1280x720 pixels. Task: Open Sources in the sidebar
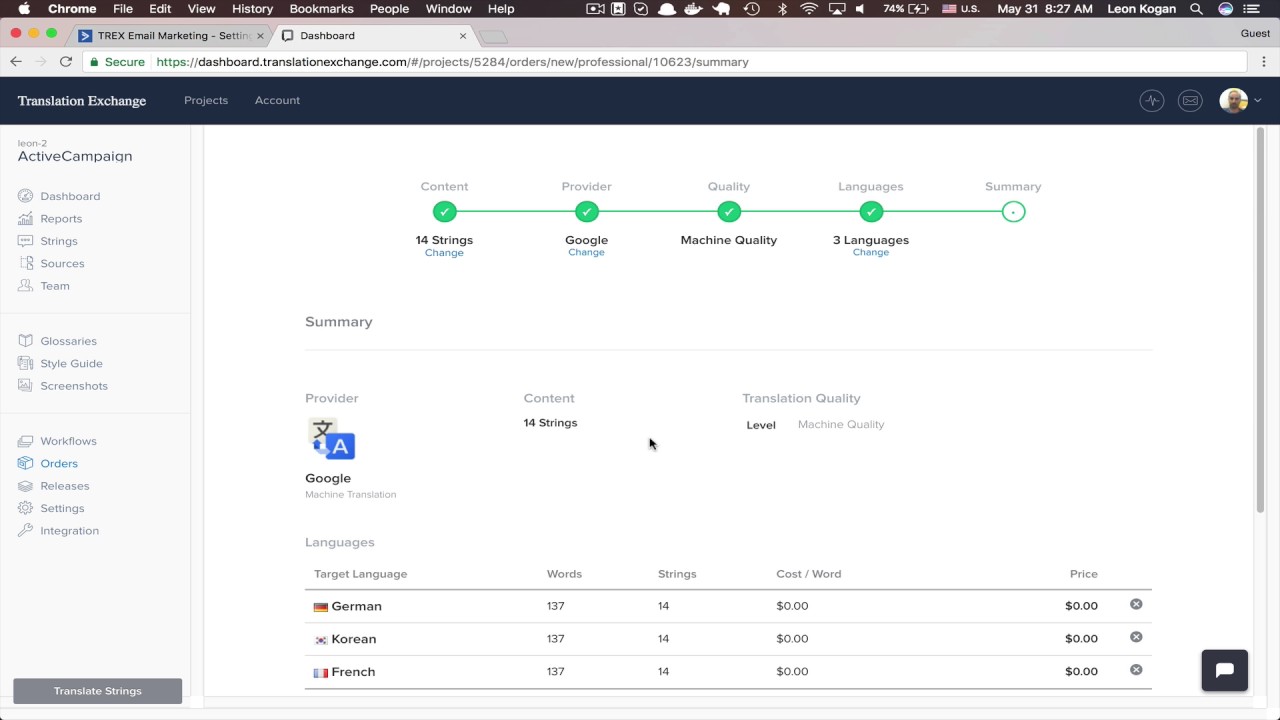click(x=62, y=264)
